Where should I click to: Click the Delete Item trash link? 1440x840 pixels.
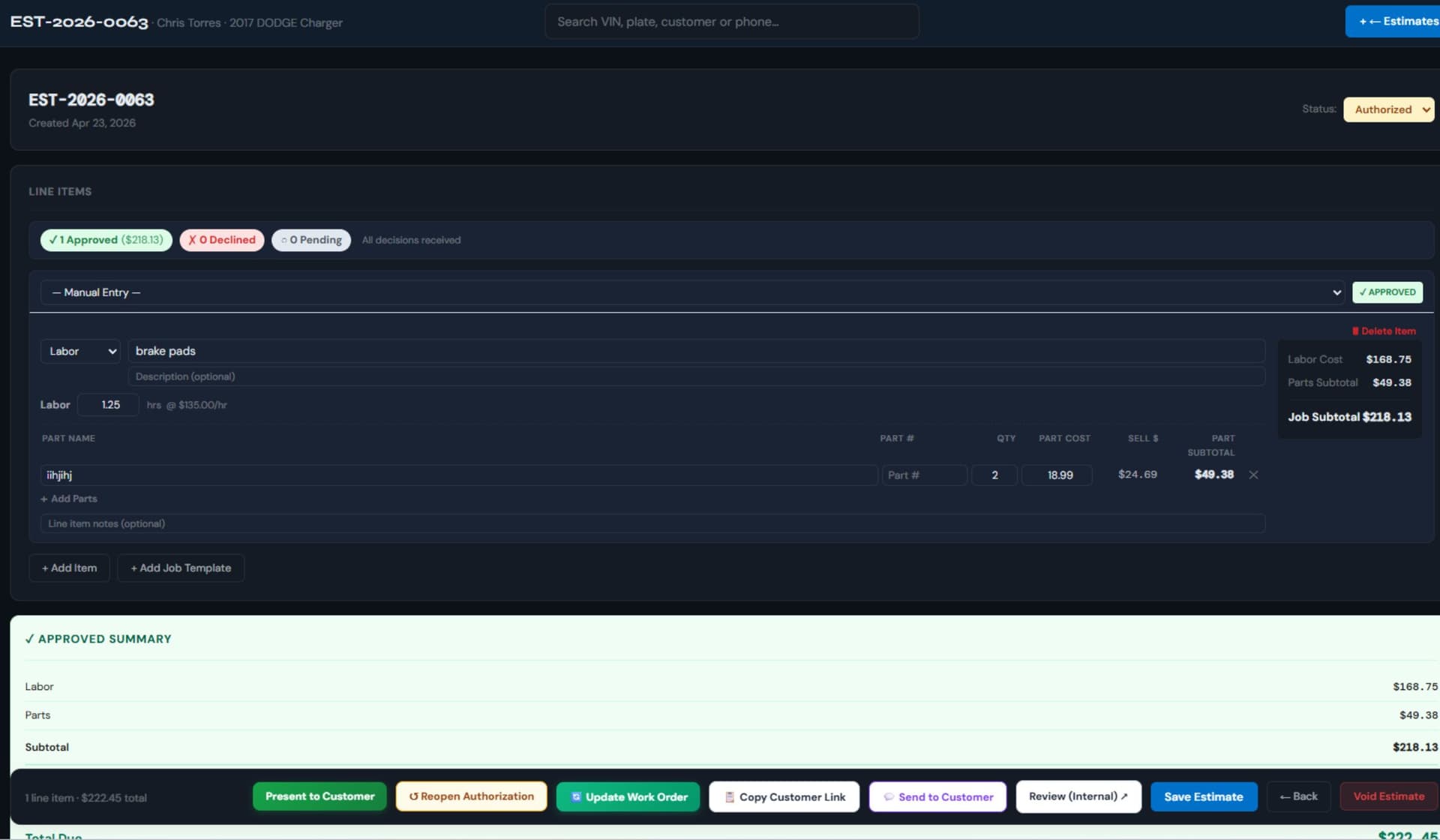point(1384,331)
